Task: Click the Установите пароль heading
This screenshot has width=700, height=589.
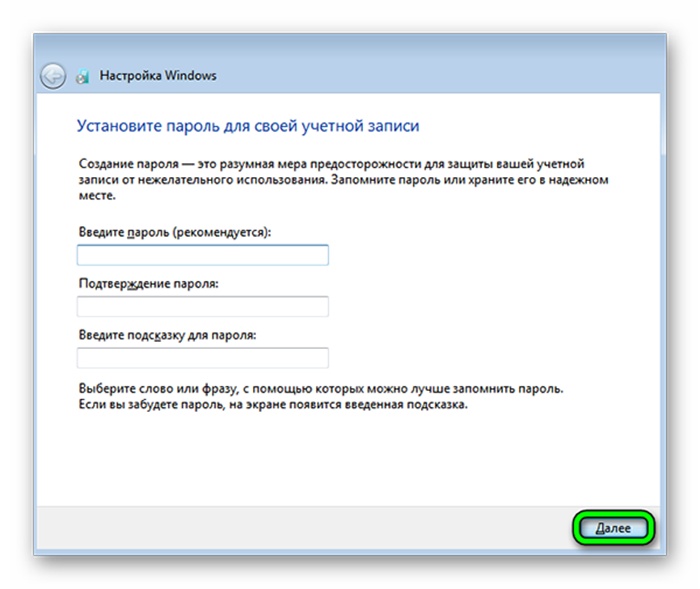Action: pyautogui.click(x=247, y=127)
